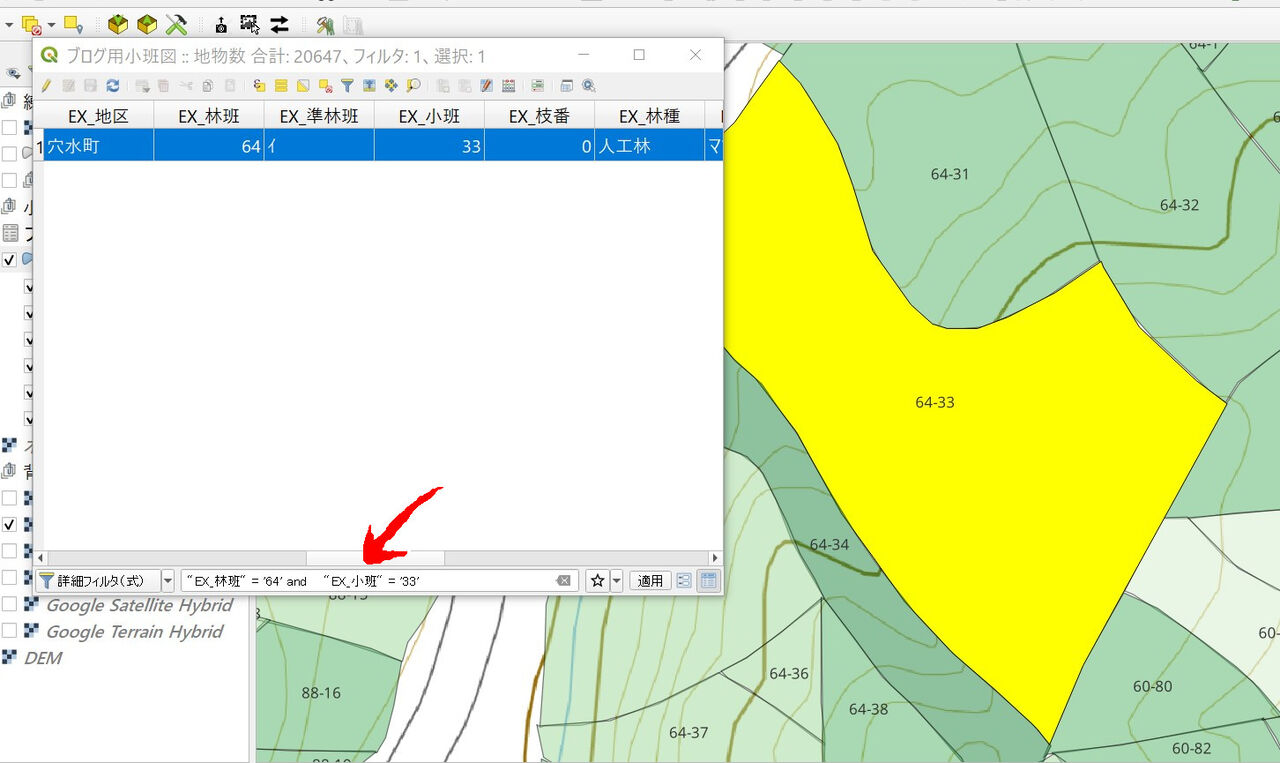Click the EX_小班 cell with value 33
Image resolution: width=1280 pixels, height=763 pixels.
pyautogui.click(x=429, y=146)
